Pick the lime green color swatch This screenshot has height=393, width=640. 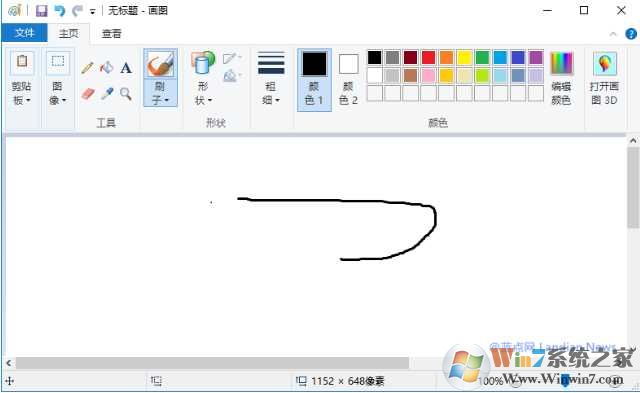coord(482,75)
